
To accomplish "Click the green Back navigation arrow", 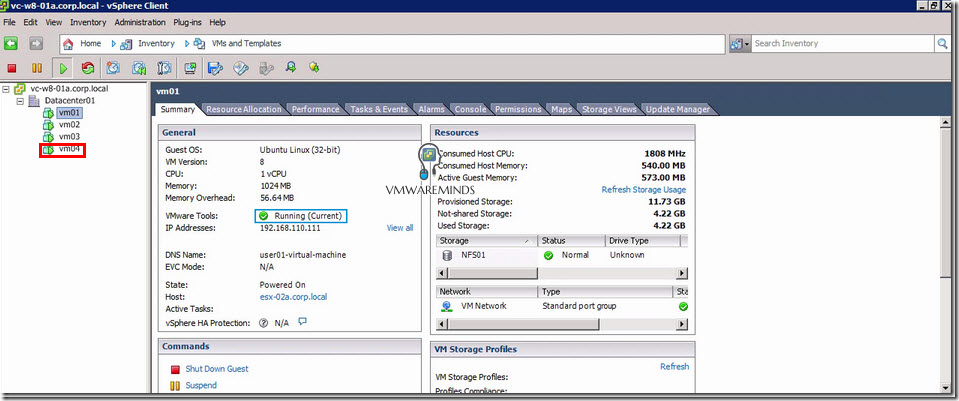I will 11,44.
